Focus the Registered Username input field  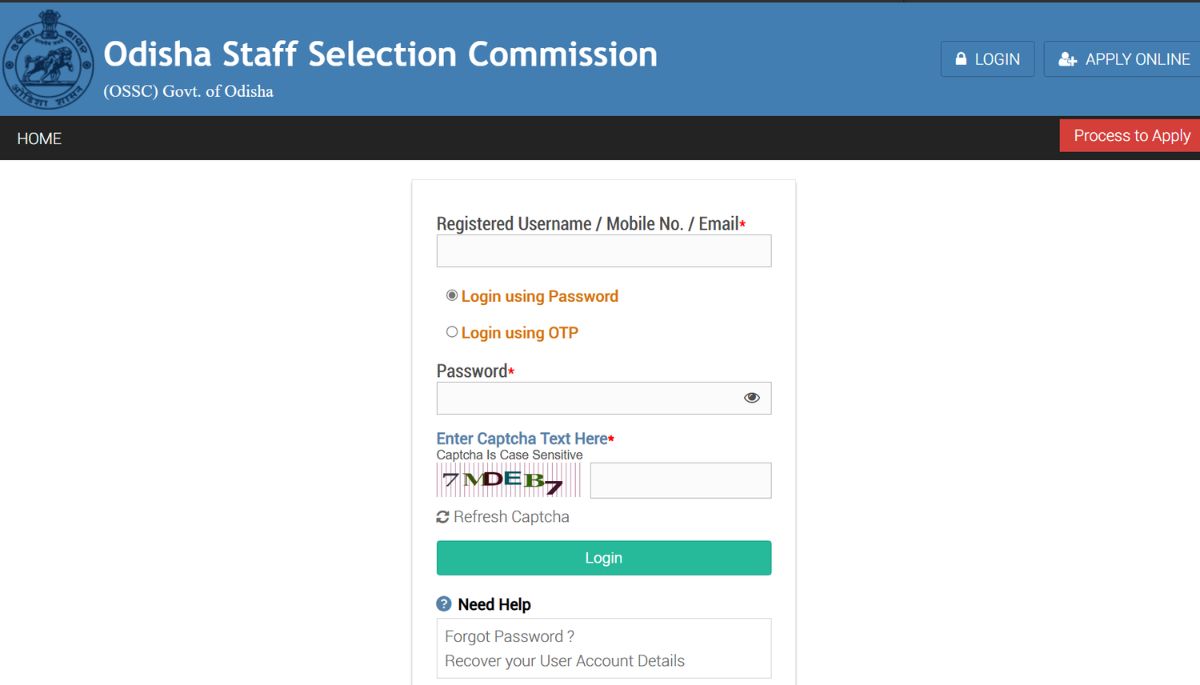coord(603,251)
